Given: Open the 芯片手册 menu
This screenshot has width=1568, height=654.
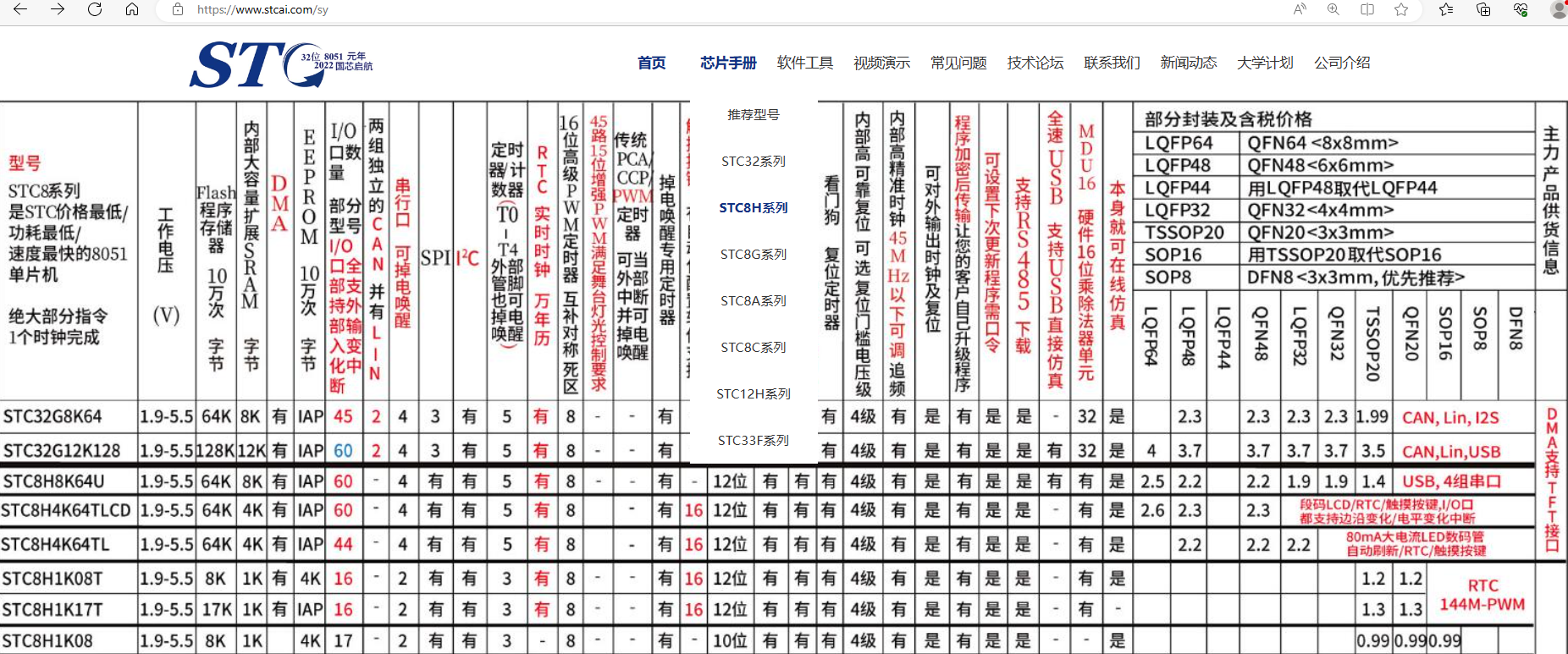Looking at the screenshot, I should pyautogui.click(x=728, y=63).
